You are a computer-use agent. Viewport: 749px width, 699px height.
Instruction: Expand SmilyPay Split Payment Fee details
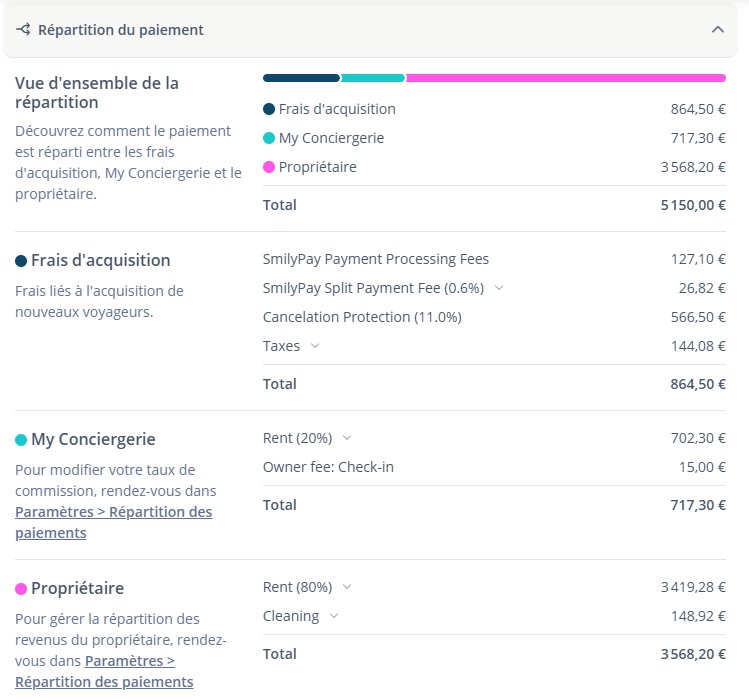click(499, 288)
